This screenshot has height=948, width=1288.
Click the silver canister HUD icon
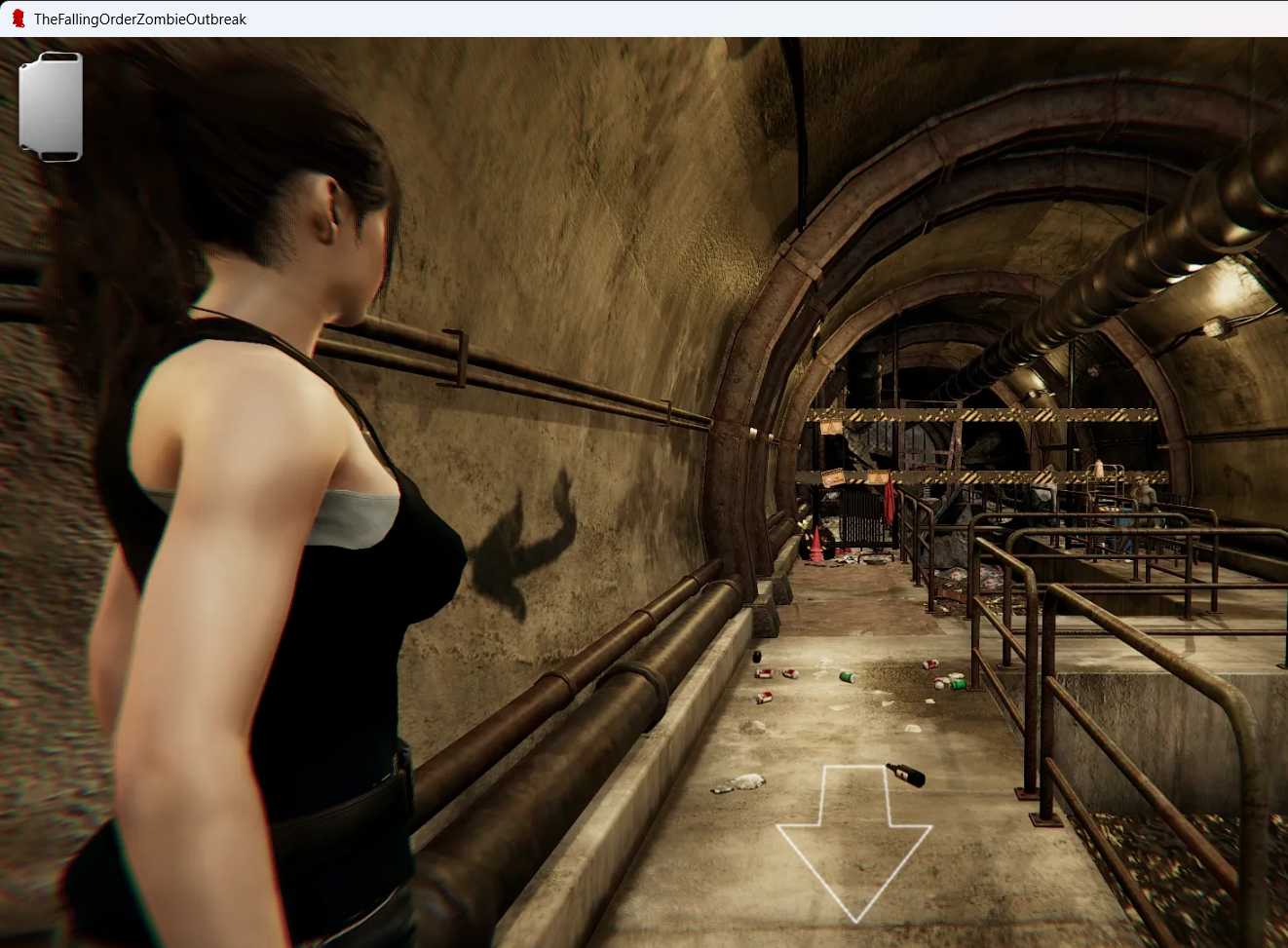(51, 106)
